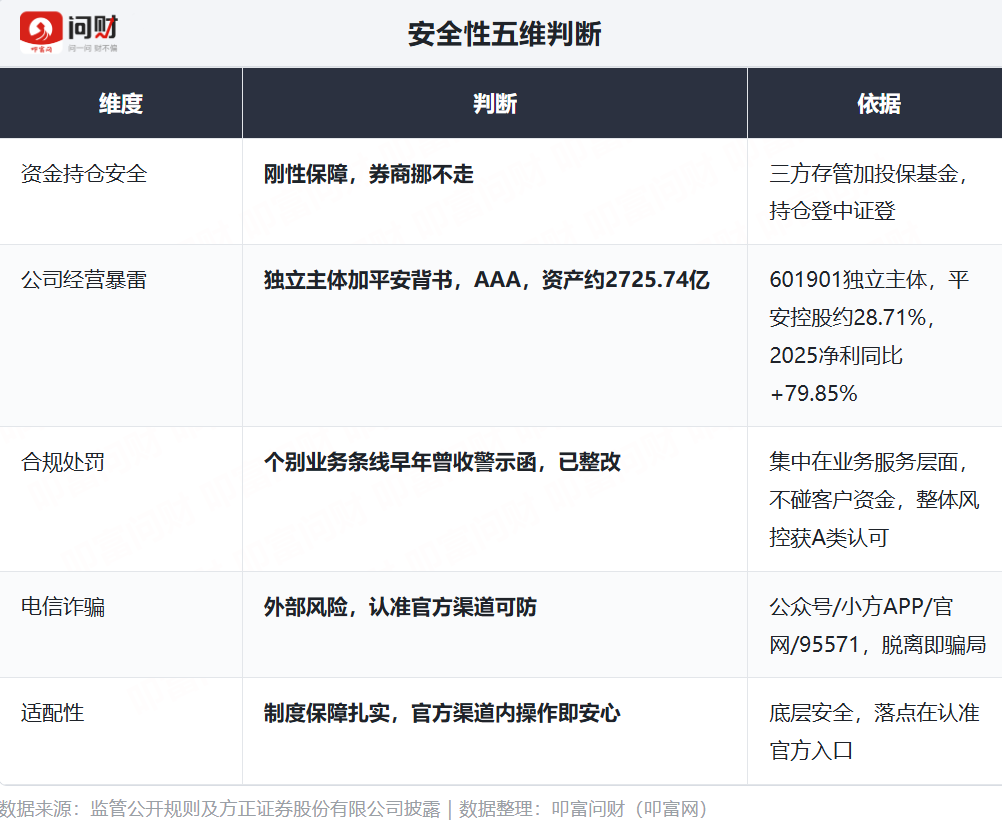Screen dimensions: 1002x828
Task: Click the text 持仓登中证登
Action: click(833, 211)
